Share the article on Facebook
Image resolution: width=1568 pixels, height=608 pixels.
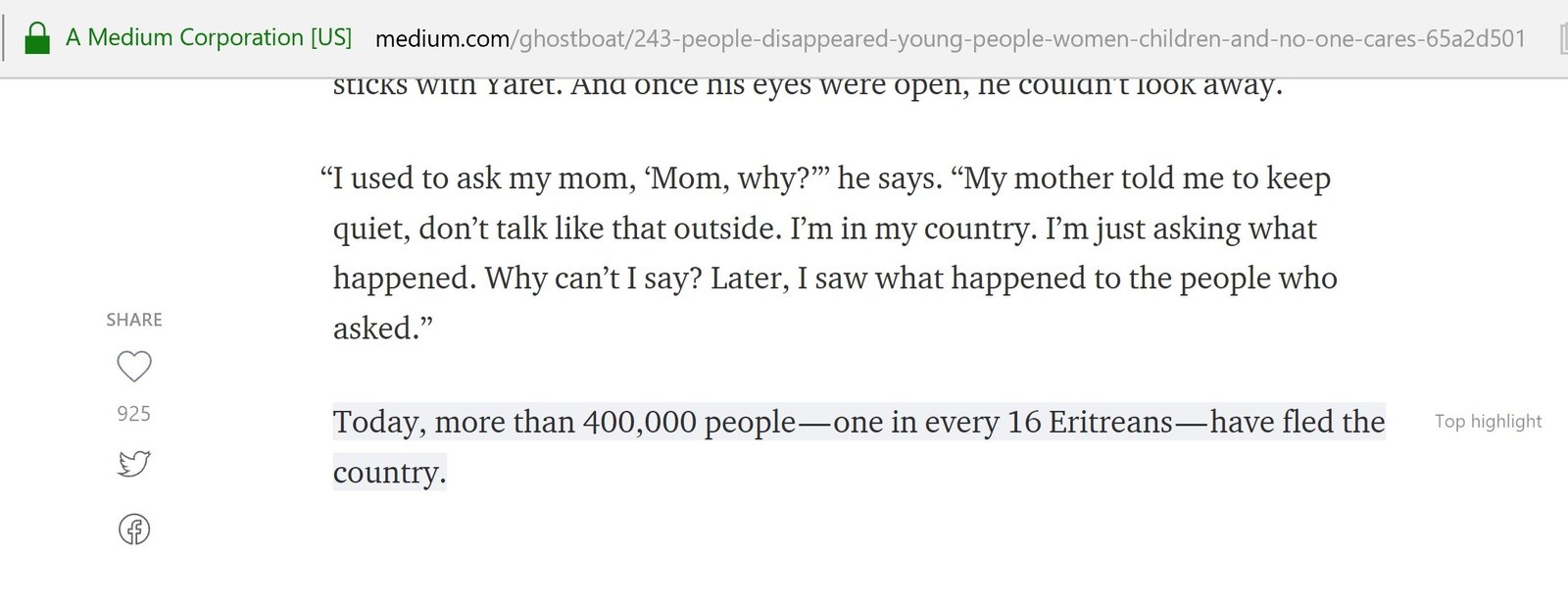(x=134, y=530)
